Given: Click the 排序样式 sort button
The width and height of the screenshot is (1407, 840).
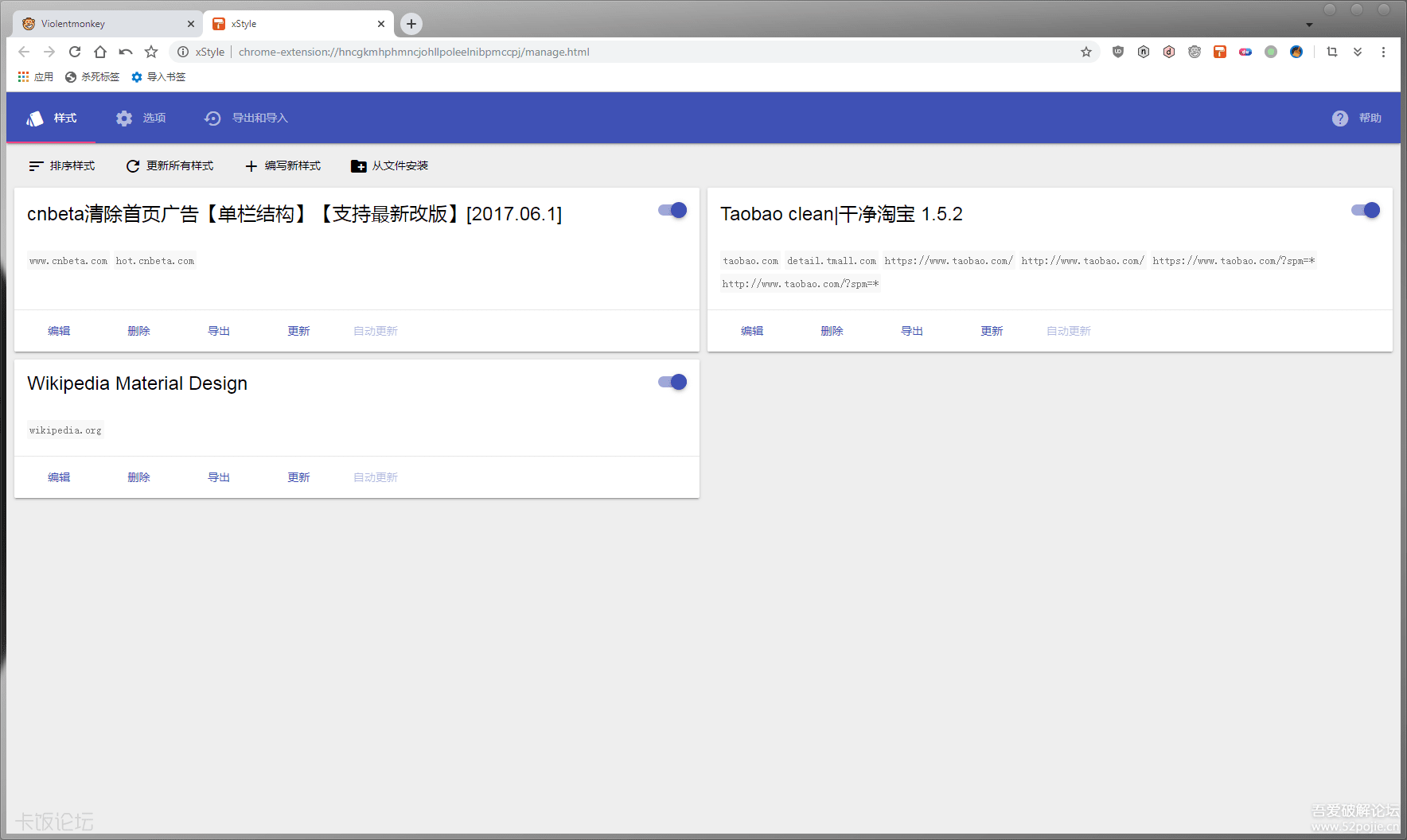Looking at the screenshot, I should point(62,165).
